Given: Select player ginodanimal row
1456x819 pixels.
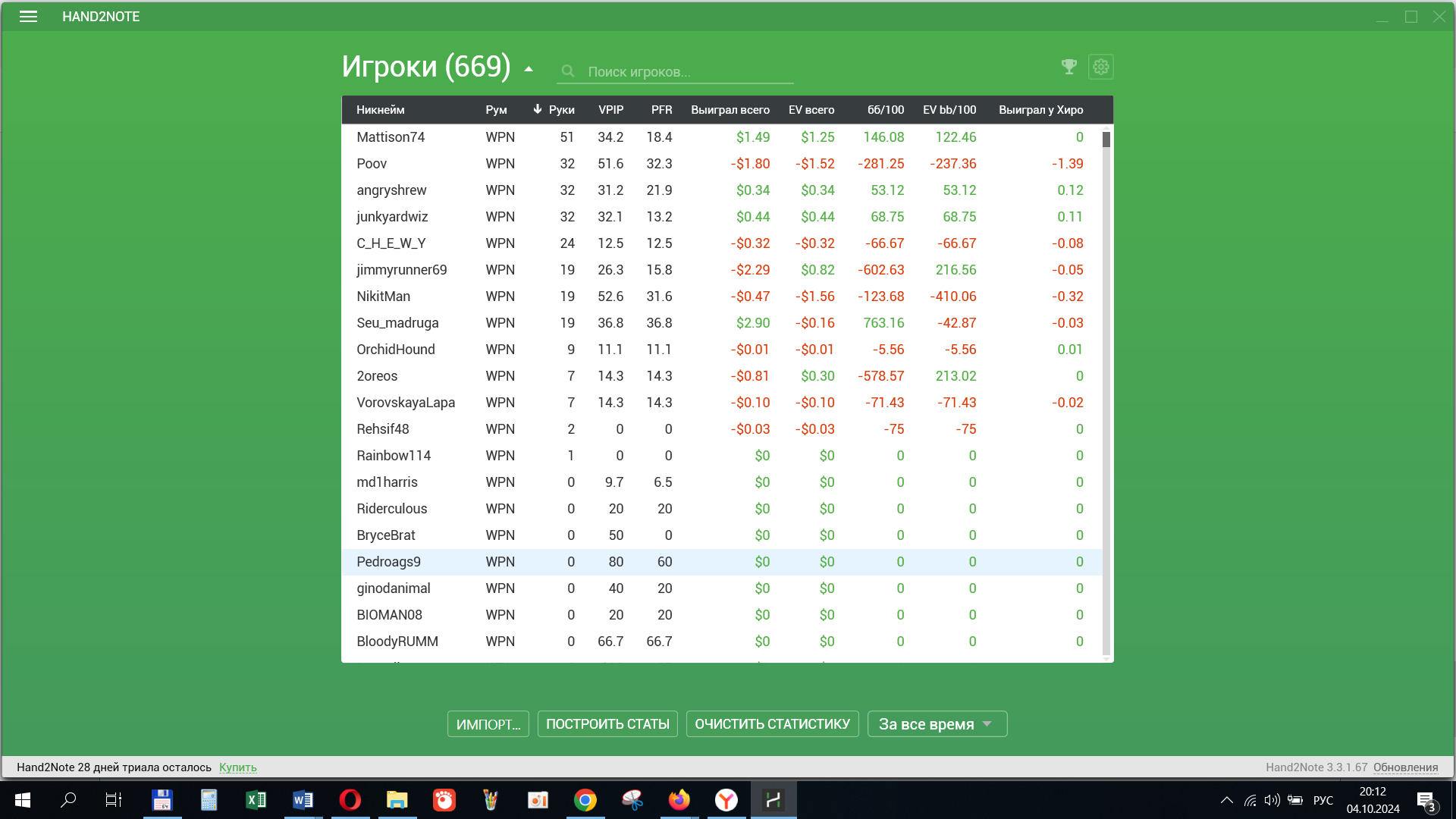Looking at the screenshot, I should point(721,588).
